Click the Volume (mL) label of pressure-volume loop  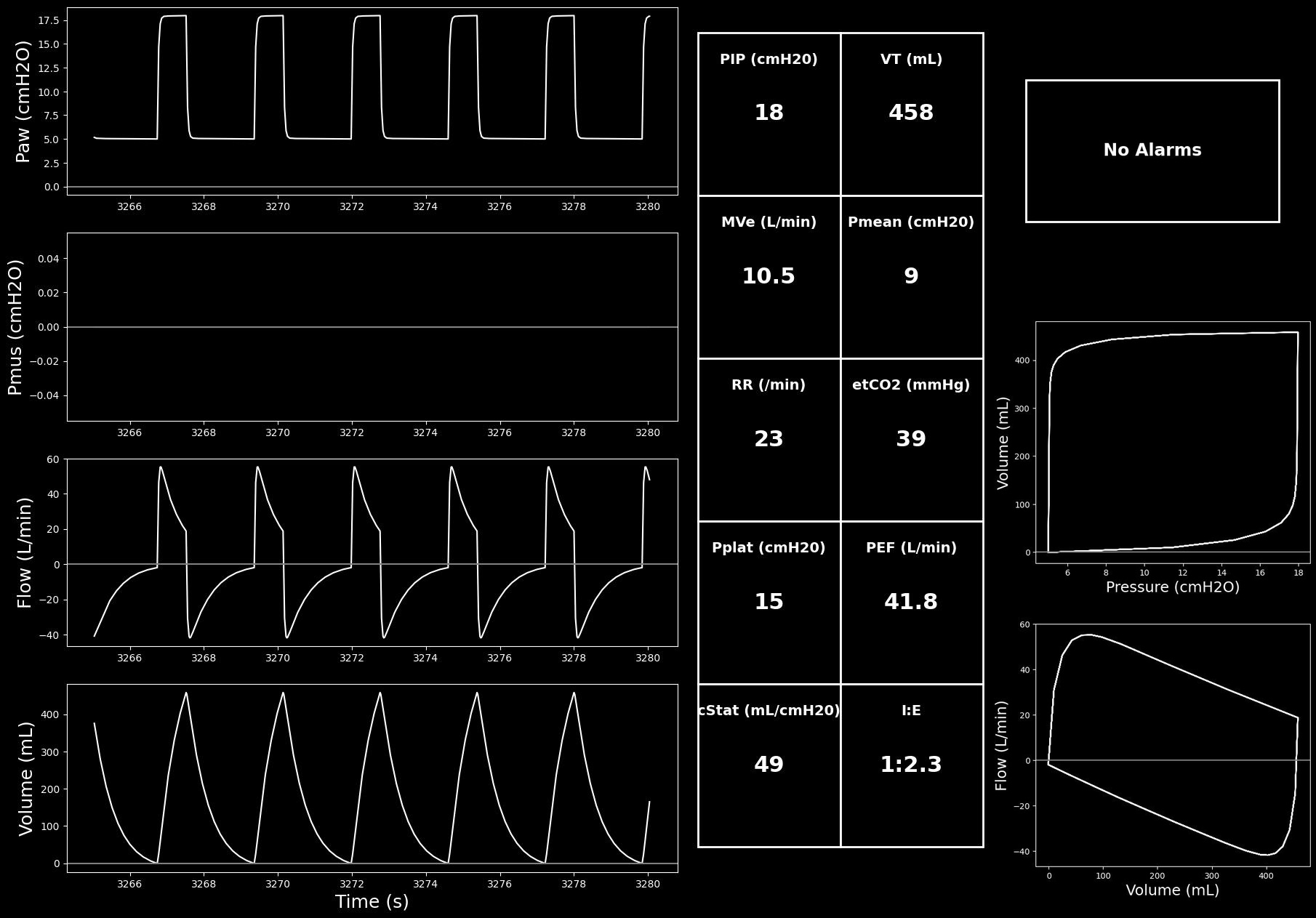[x=1003, y=443]
